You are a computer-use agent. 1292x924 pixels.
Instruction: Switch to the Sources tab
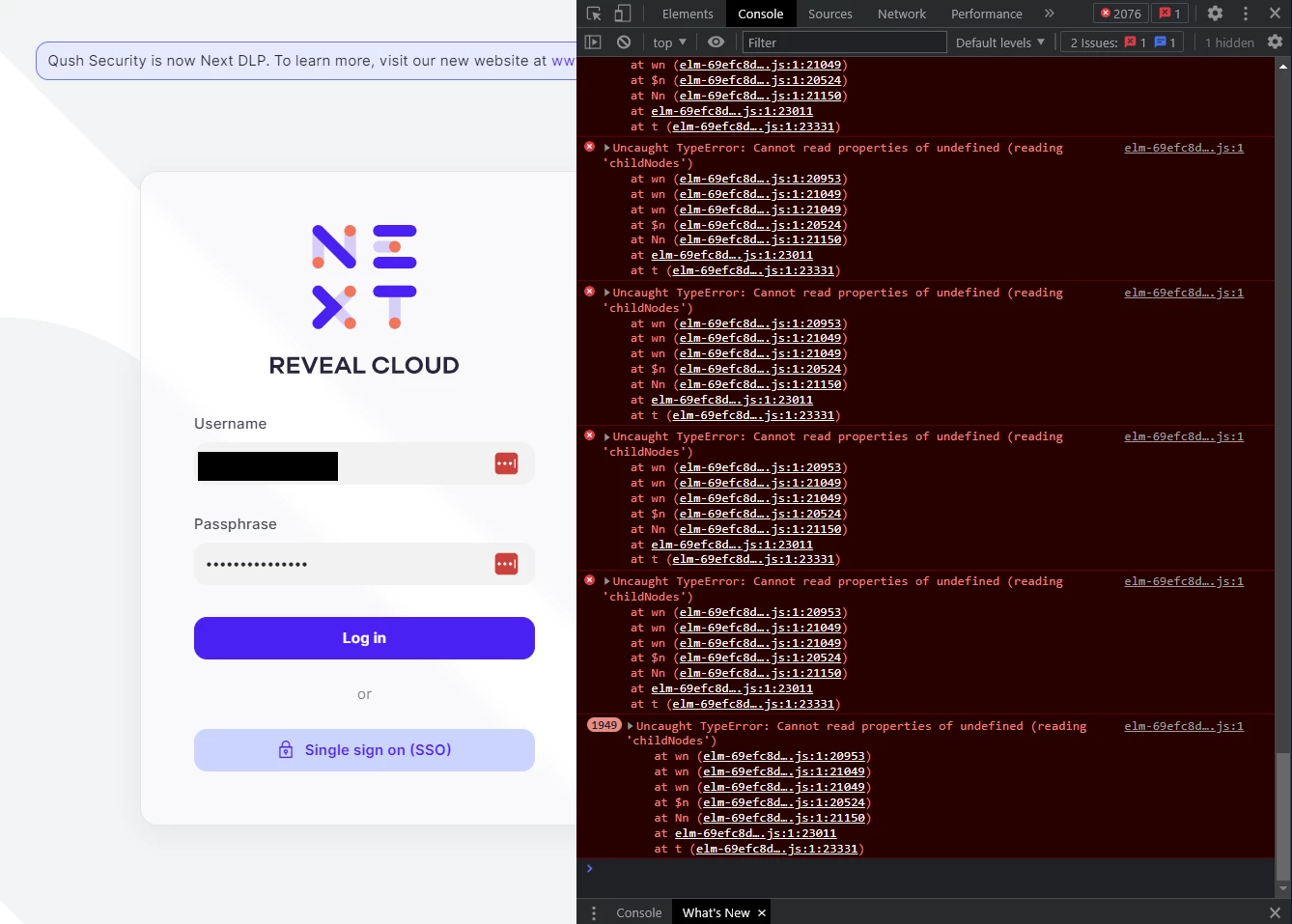click(830, 14)
